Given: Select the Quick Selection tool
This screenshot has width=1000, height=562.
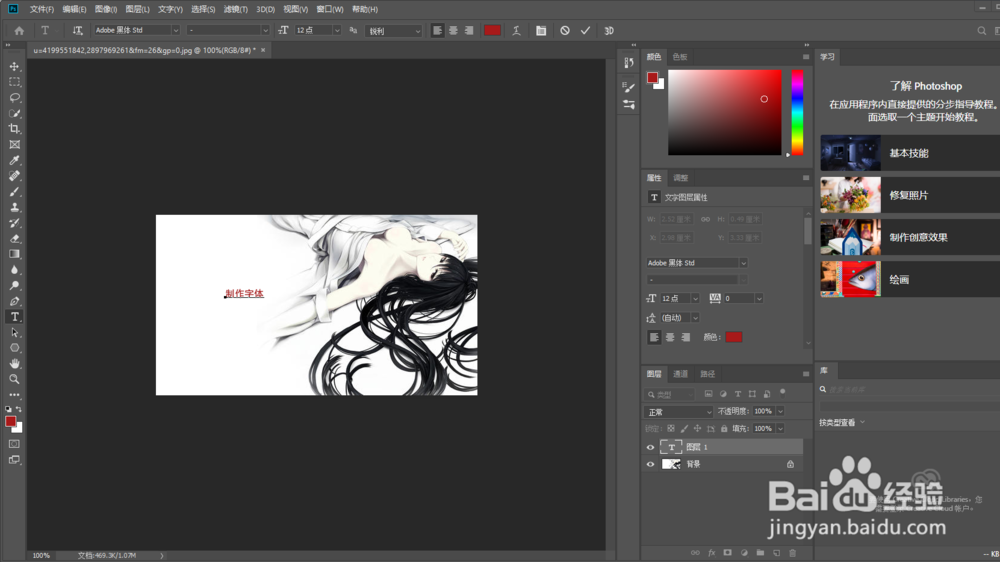Looking at the screenshot, I should pos(14,114).
